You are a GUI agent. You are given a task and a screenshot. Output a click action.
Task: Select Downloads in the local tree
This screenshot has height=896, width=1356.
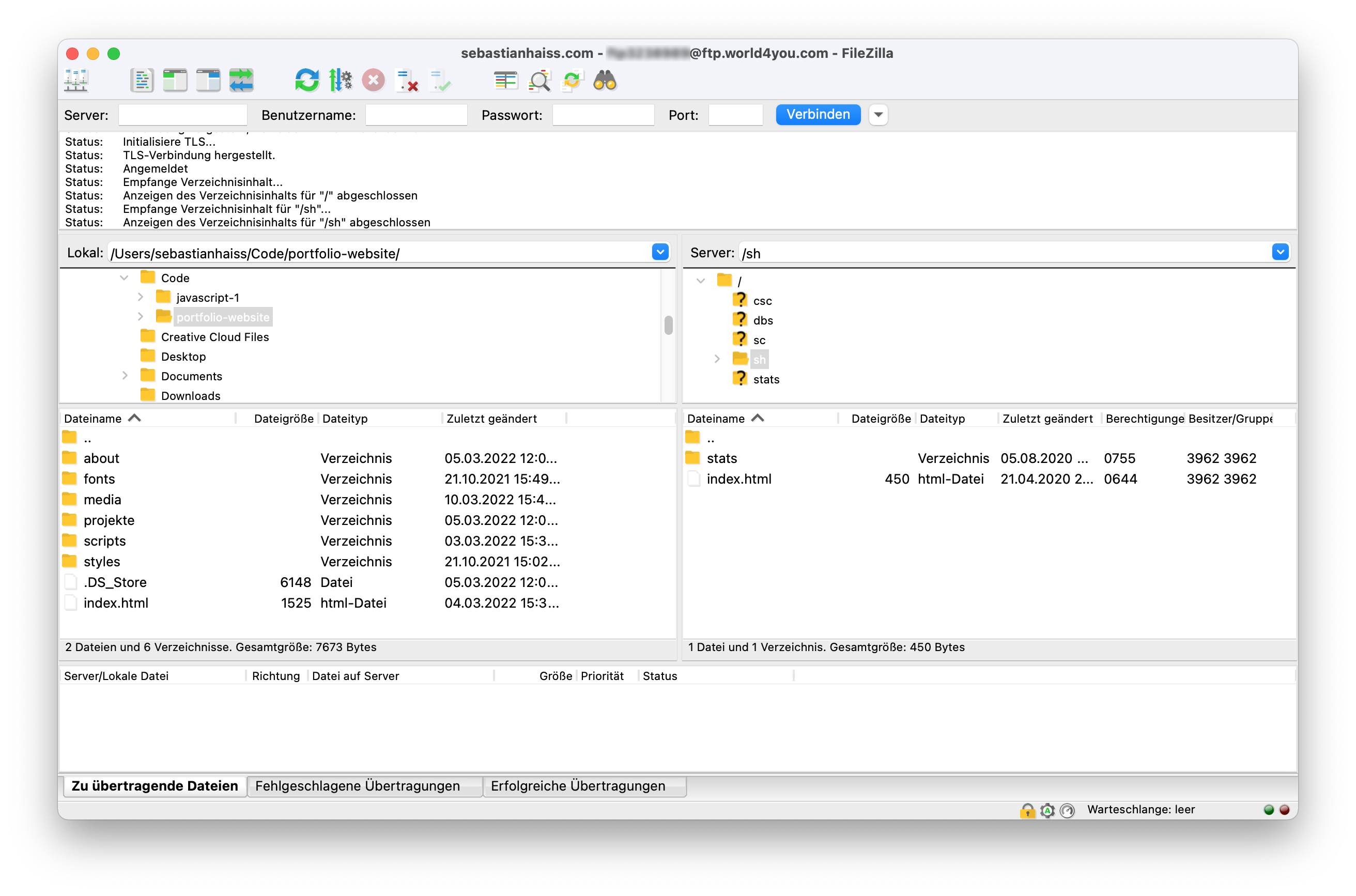click(190, 395)
